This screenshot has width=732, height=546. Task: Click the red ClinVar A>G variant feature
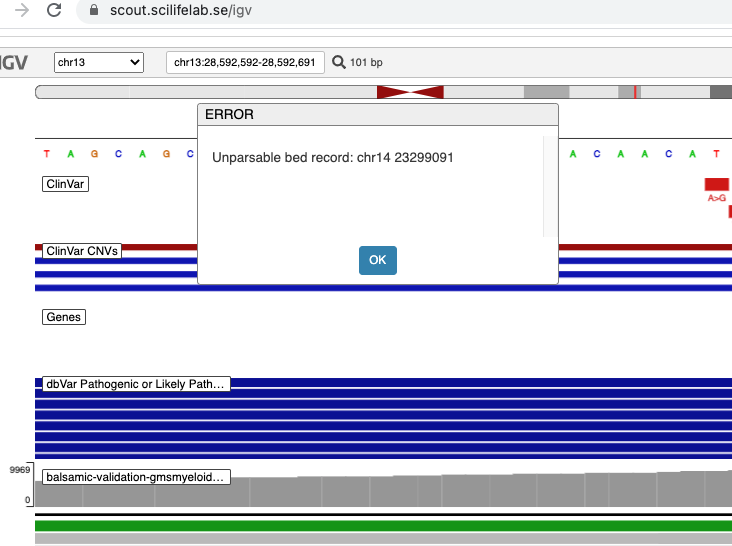click(x=717, y=184)
